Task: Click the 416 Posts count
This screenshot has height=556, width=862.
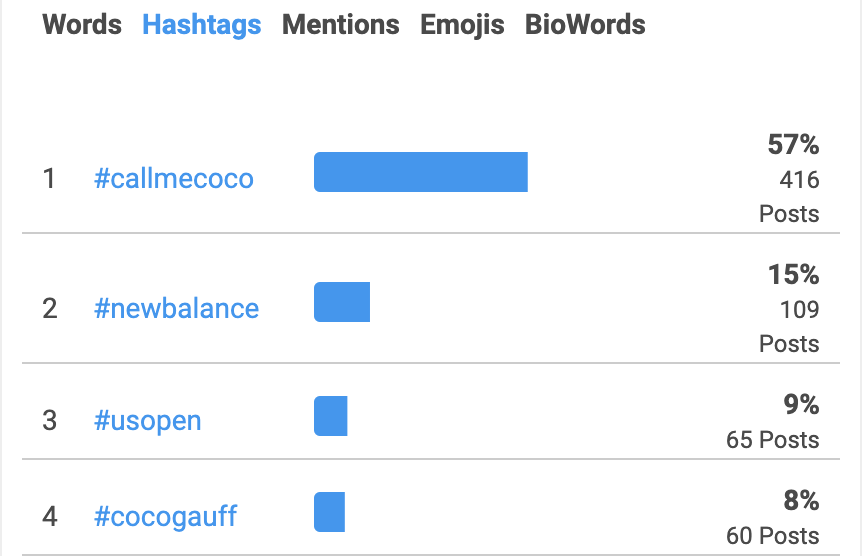Action: tap(789, 197)
